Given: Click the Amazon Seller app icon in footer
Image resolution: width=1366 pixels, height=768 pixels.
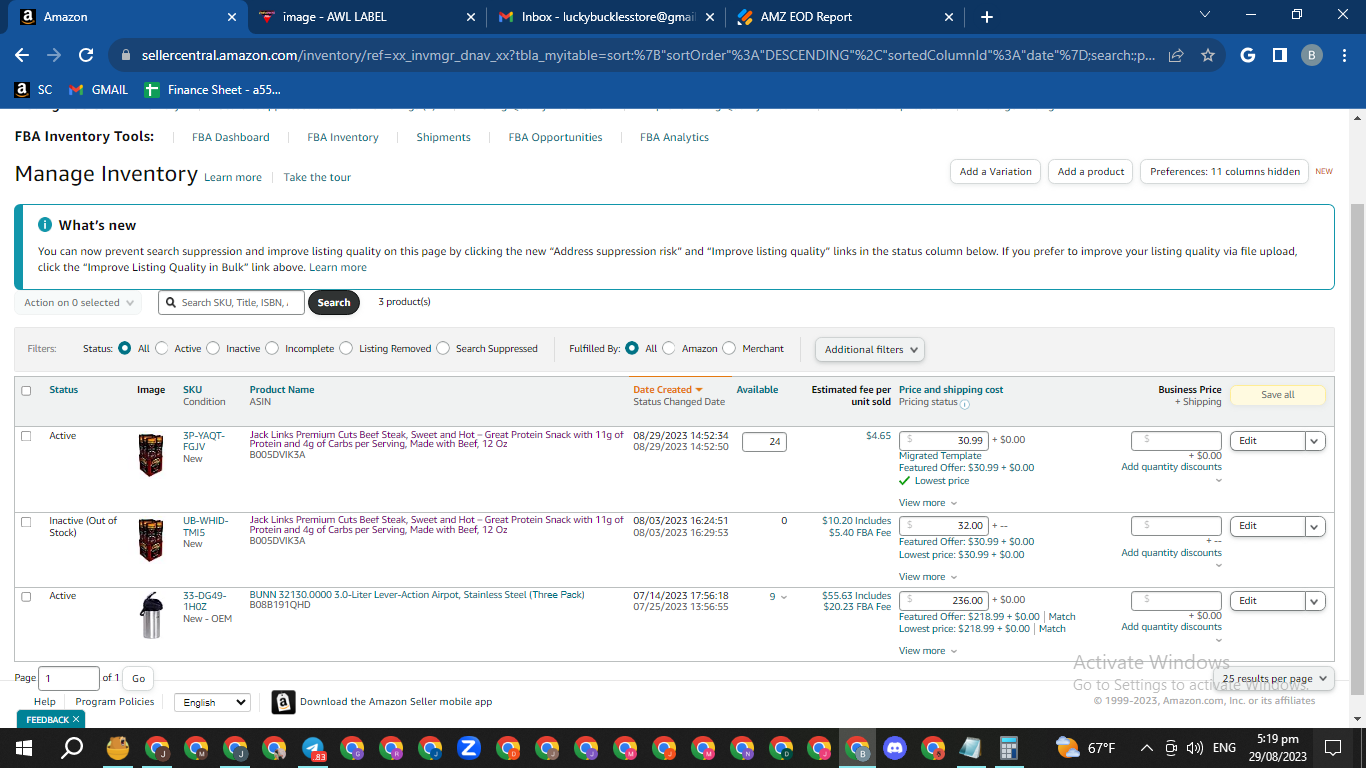Looking at the screenshot, I should [283, 702].
